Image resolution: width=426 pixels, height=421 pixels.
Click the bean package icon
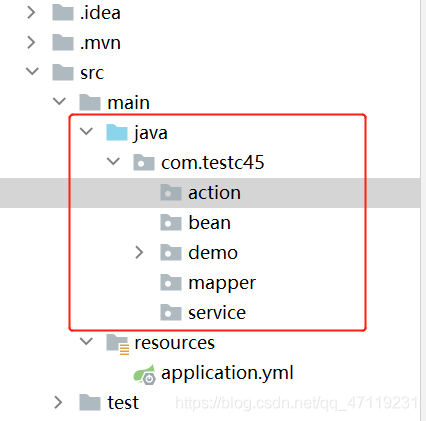(x=171, y=222)
